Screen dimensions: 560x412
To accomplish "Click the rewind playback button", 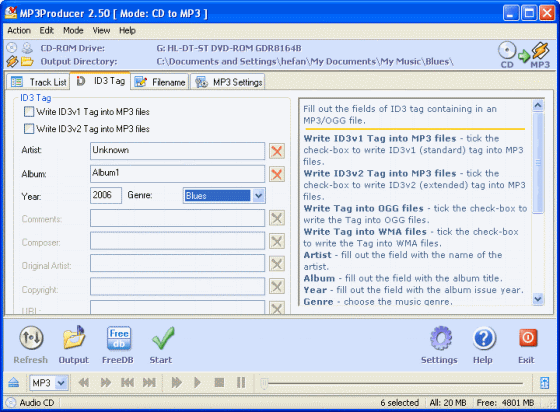I will [84, 383].
